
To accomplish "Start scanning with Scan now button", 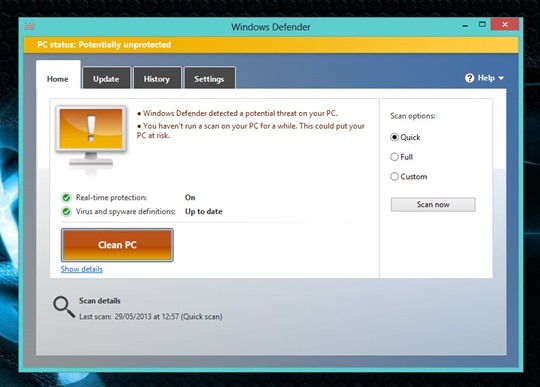I will click(433, 205).
